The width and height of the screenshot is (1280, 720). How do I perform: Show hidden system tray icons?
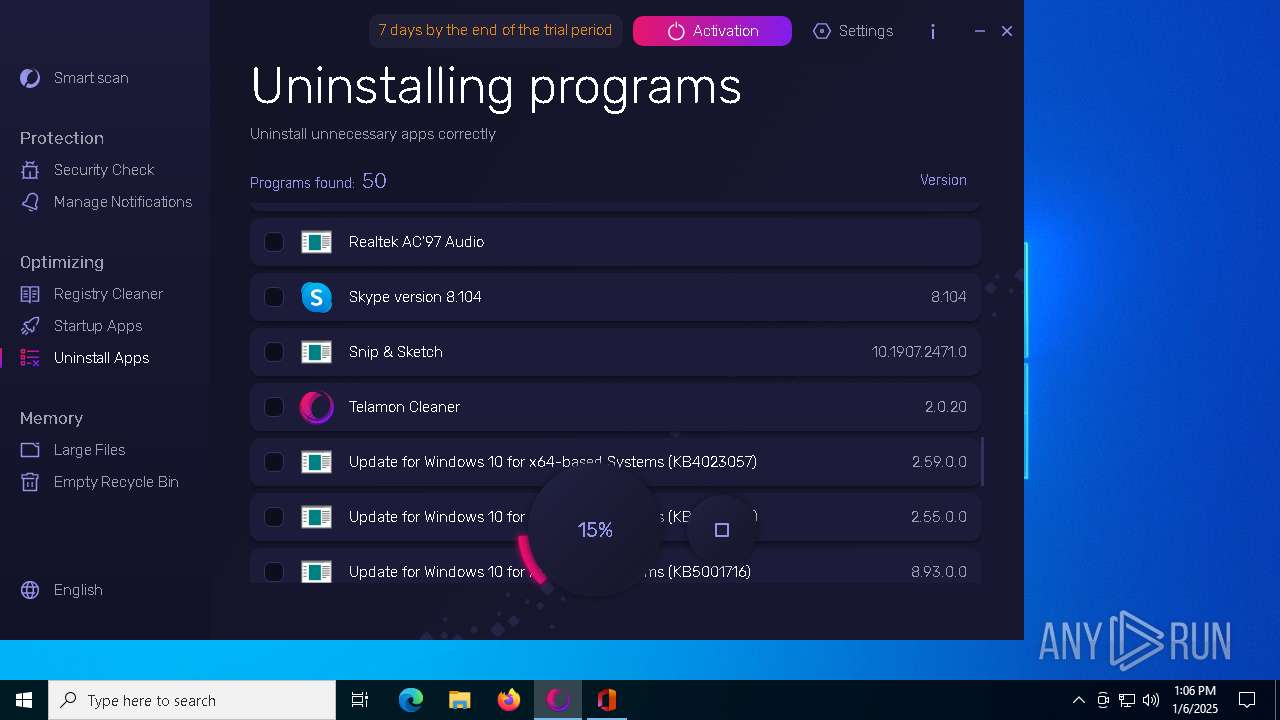coord(1078,700)
